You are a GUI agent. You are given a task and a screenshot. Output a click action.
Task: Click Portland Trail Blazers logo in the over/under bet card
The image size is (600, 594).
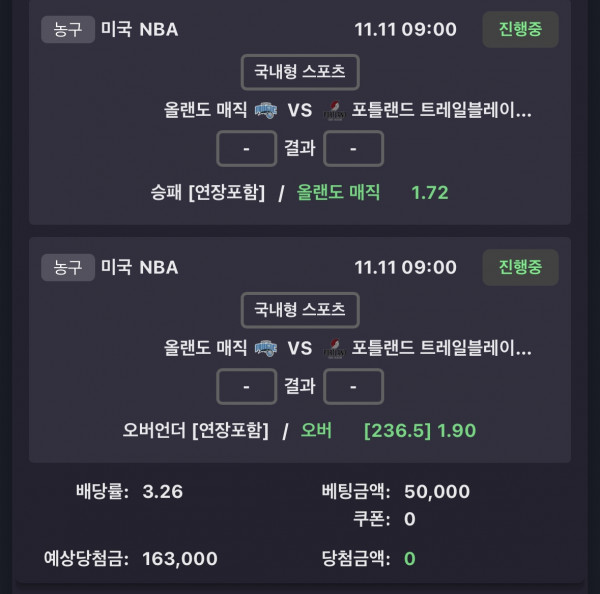click(x=335, y=348)
